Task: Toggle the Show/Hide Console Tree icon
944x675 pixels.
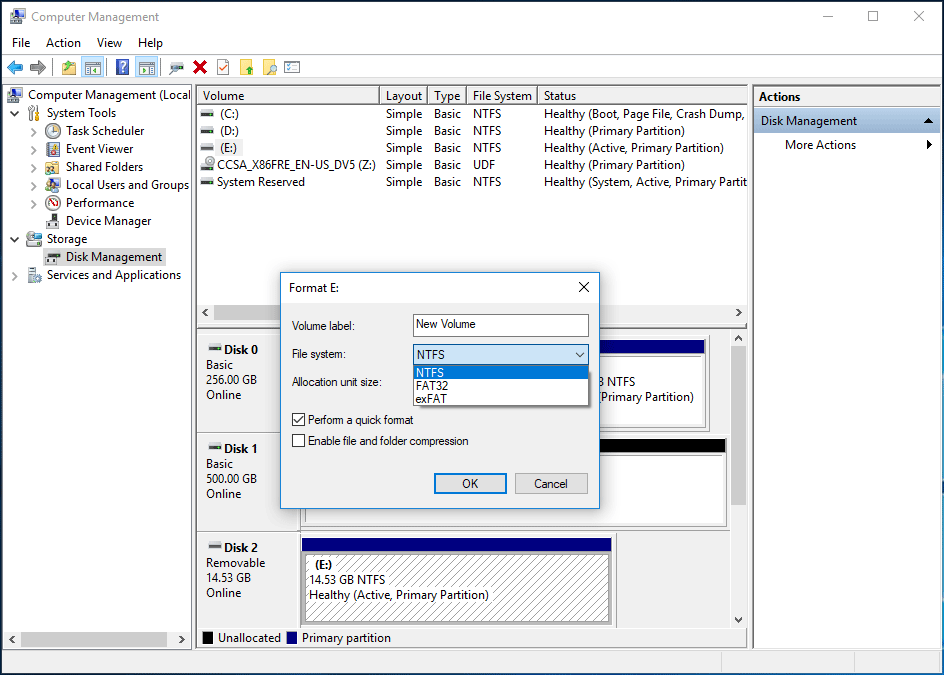Action: click(x=92, y=67)
